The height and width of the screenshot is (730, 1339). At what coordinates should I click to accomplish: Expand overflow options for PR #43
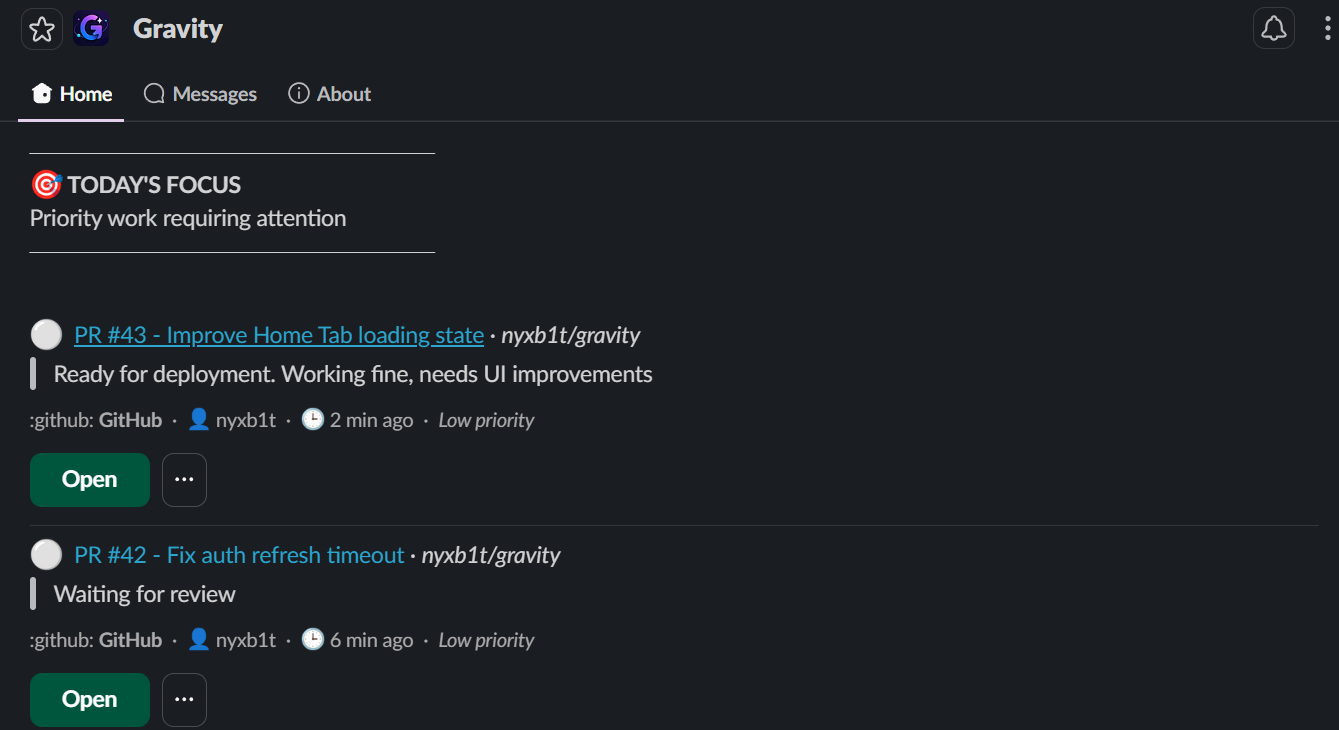tap(184, 480)
